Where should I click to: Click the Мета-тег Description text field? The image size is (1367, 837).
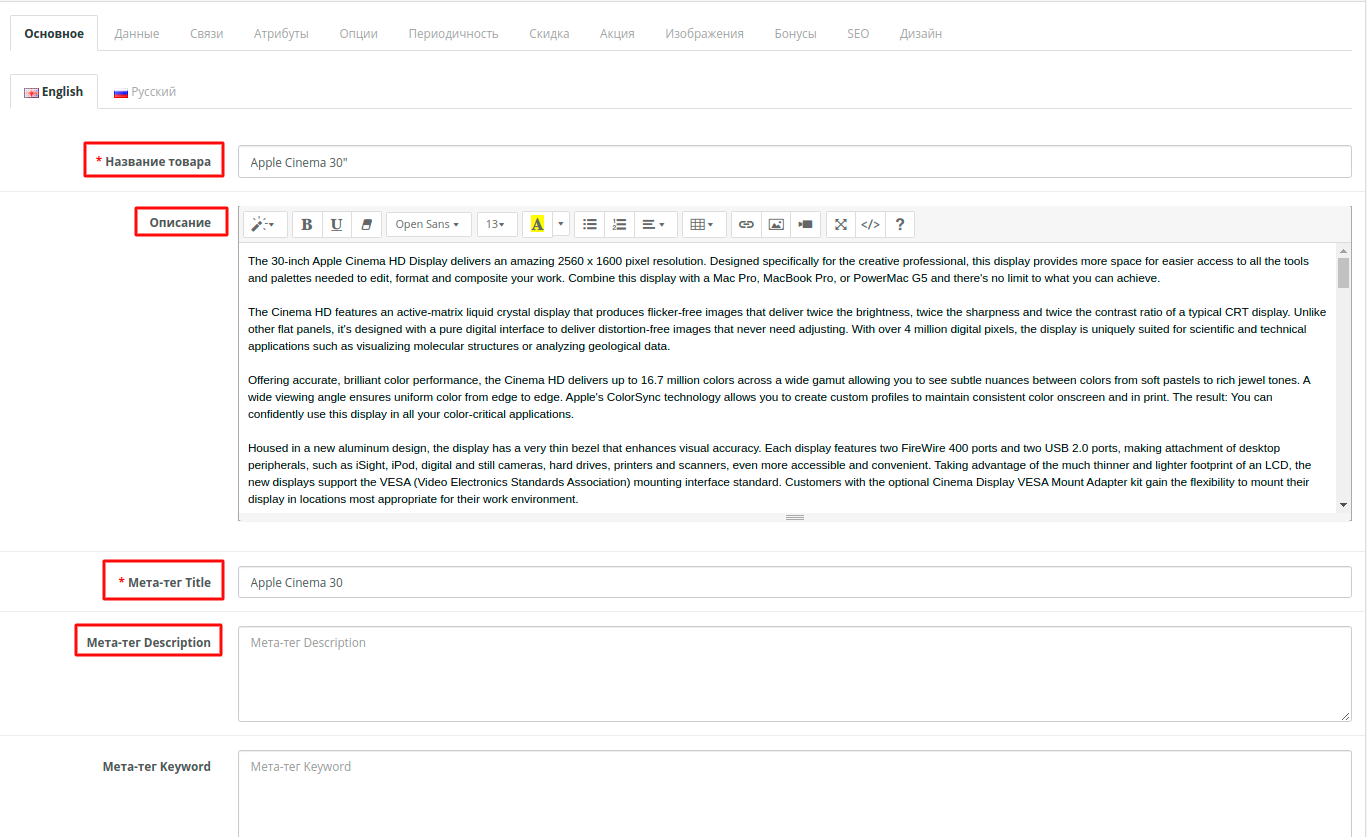point(794,673)
